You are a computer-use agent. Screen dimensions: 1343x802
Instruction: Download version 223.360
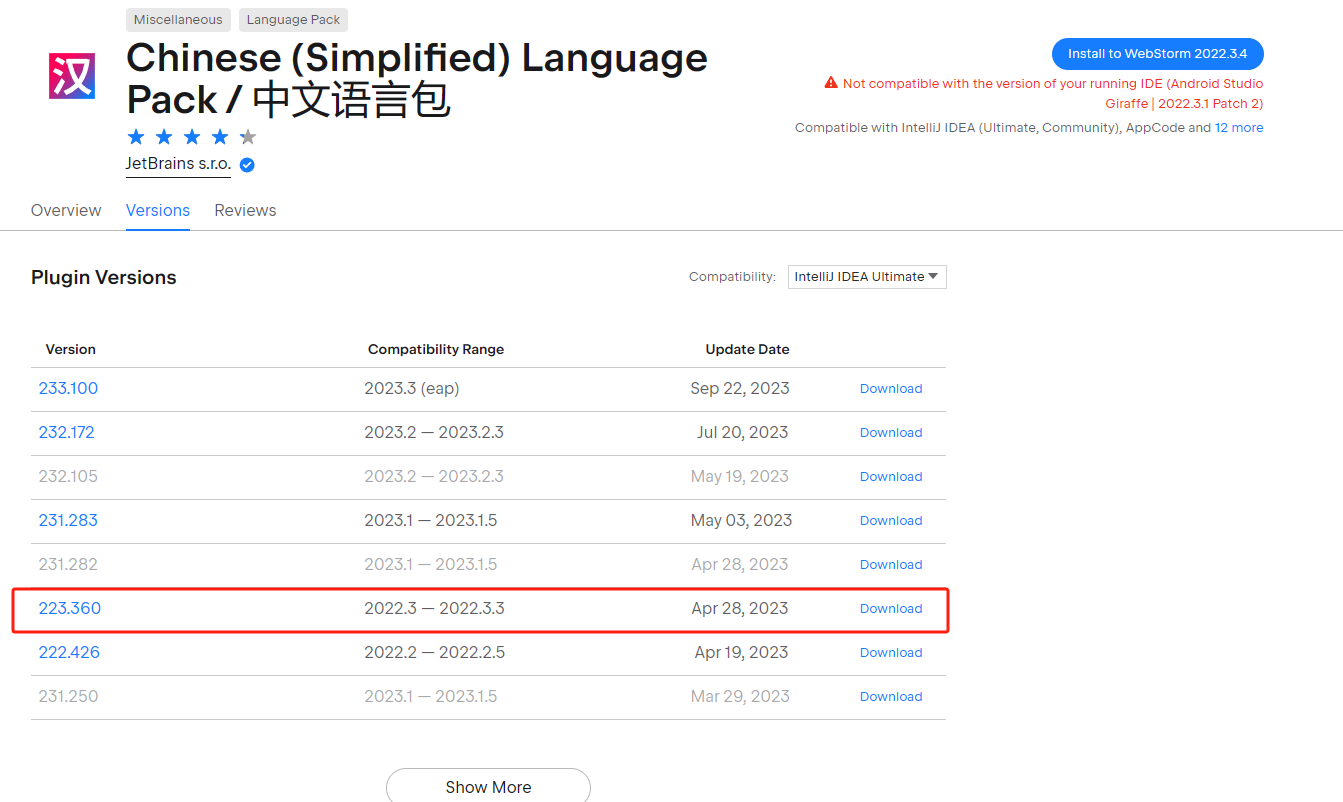coord(891,609)
